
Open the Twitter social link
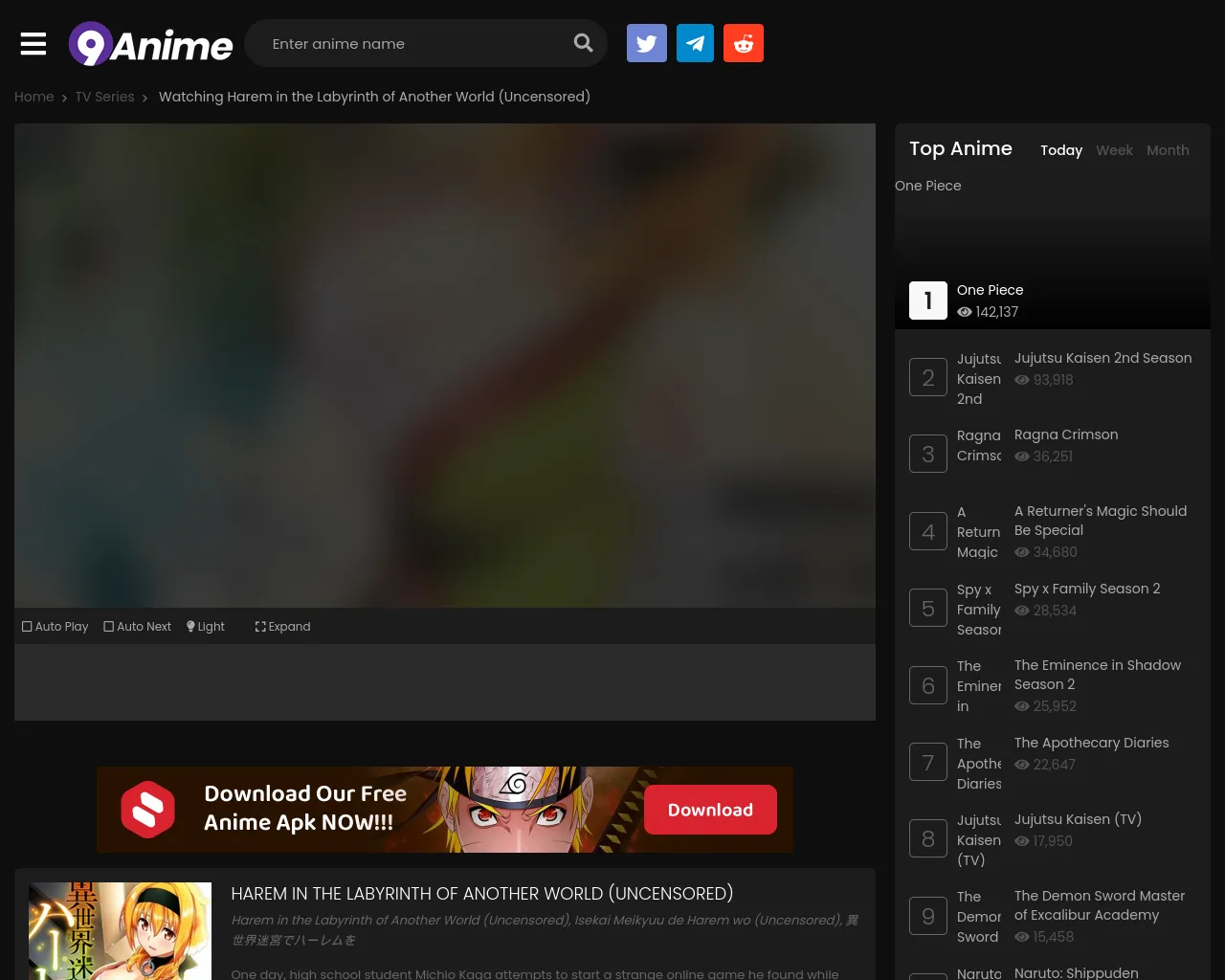647,43
